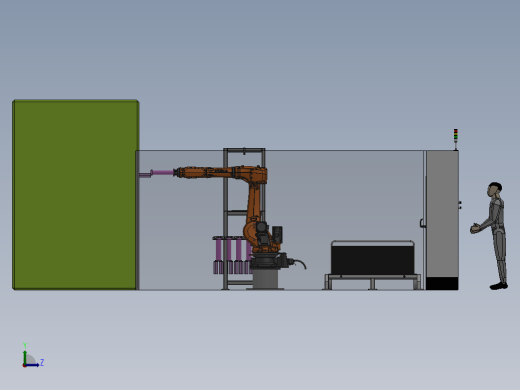
Task: Click the gray robot pedestal base
Action: coord(265,279)
